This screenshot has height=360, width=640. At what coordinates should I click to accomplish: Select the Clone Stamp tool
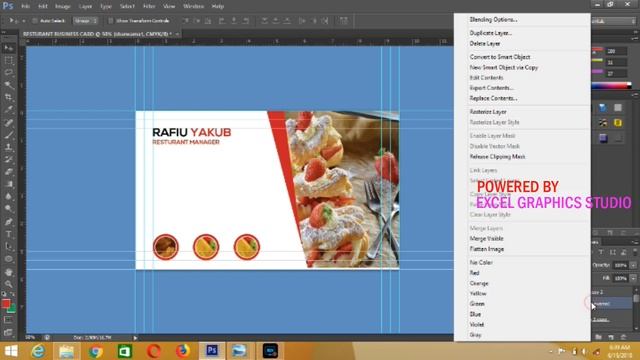tap(8, 147)
